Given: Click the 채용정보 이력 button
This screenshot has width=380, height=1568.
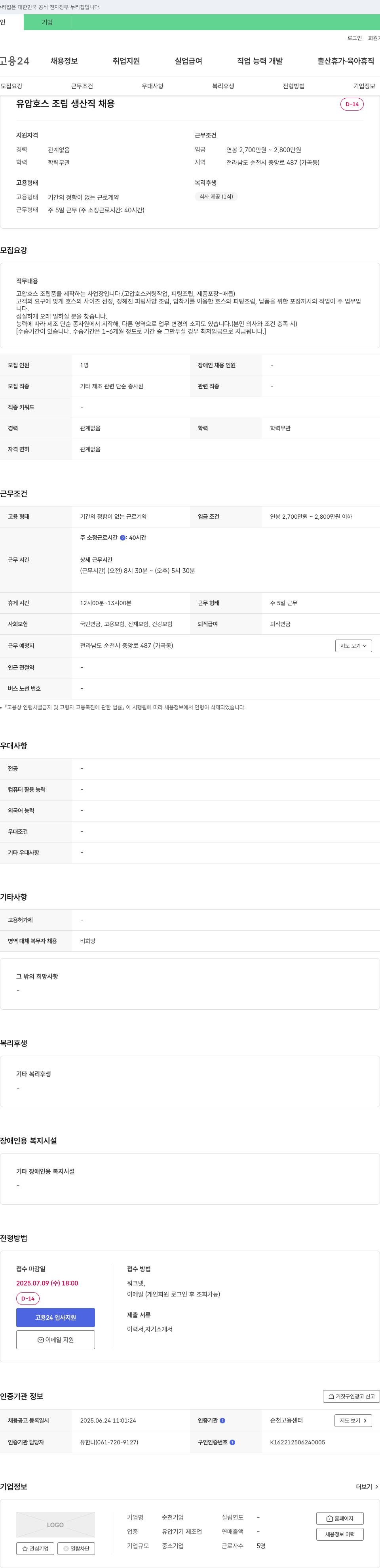Looking at the screenshot, I should pos(340,1534).
